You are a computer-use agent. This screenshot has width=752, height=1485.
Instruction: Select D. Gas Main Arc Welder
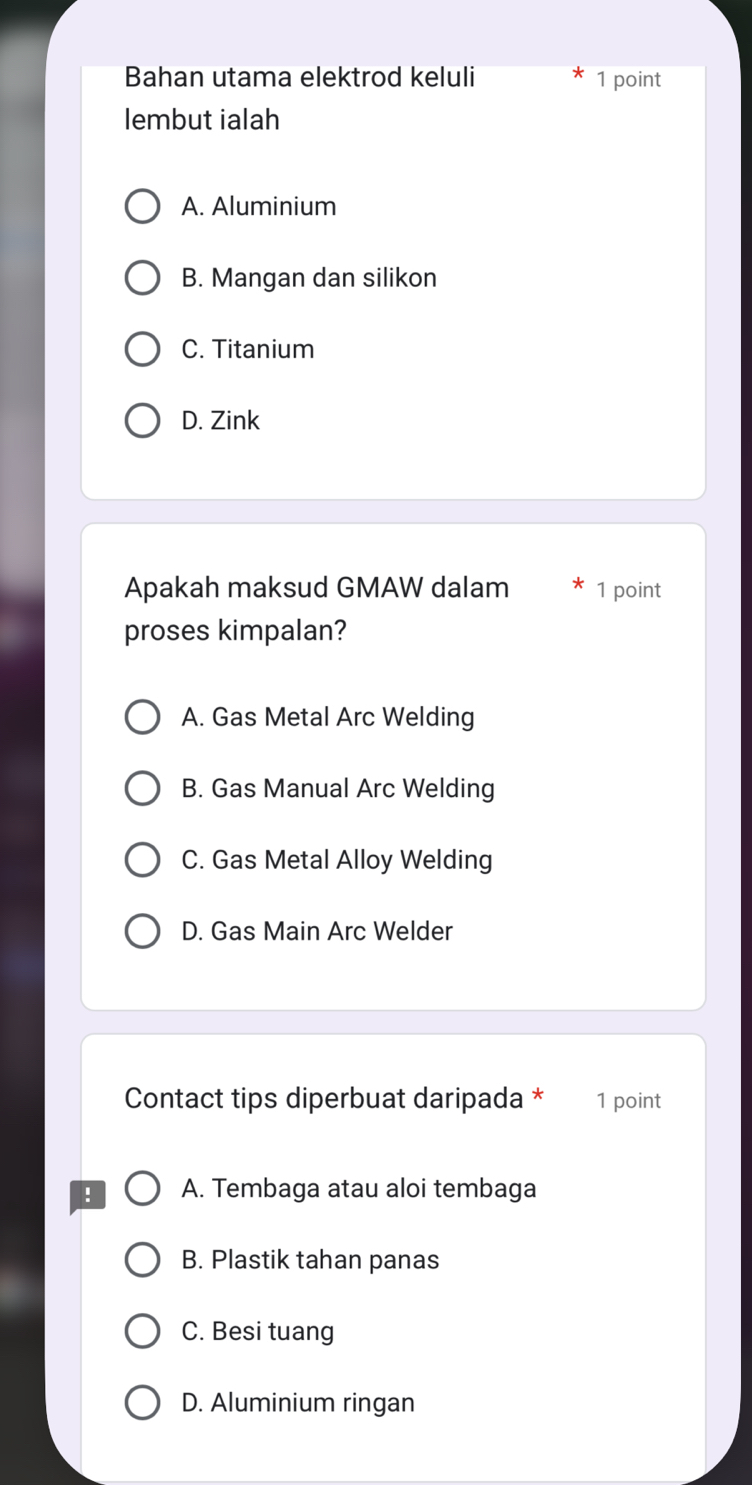tap(142, 931)
